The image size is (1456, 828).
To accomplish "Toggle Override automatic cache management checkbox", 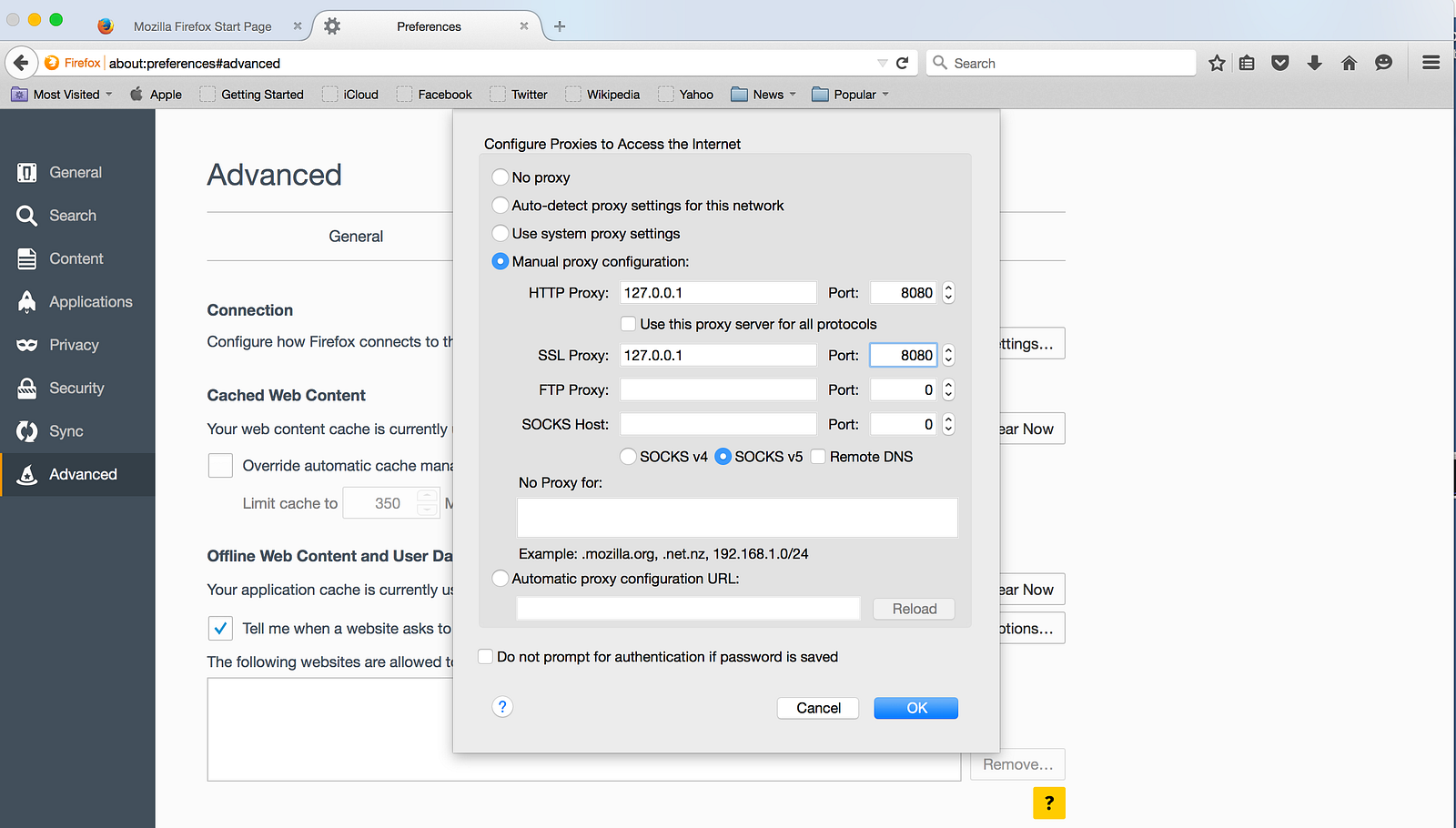I will [220, 466].
